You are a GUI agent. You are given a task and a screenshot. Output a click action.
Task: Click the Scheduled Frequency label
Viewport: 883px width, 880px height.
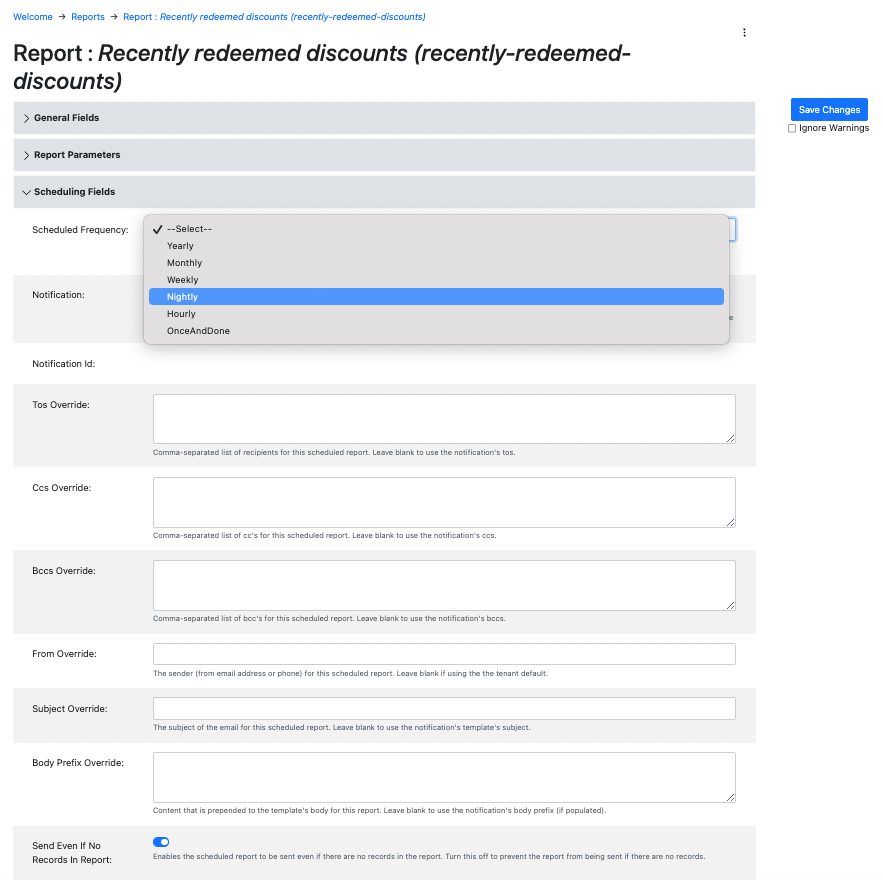[80, 230]
